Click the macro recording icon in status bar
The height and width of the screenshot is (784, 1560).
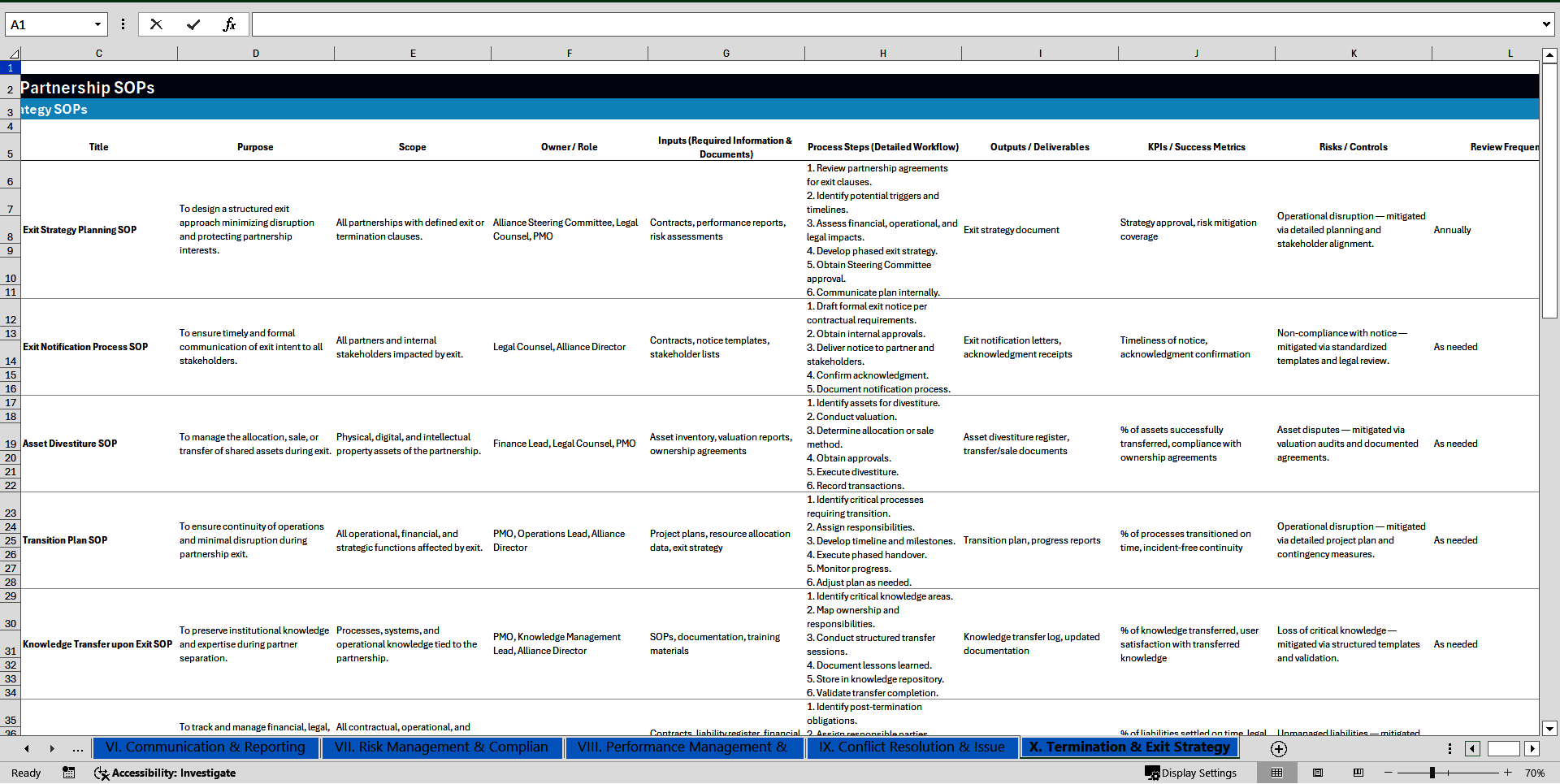[x=69, y=773]
